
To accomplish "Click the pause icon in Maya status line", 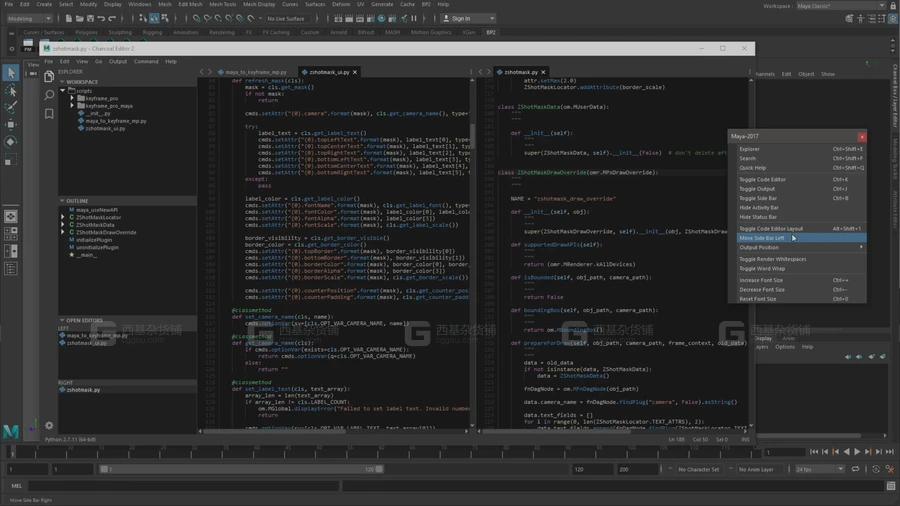I will point(414,18).
